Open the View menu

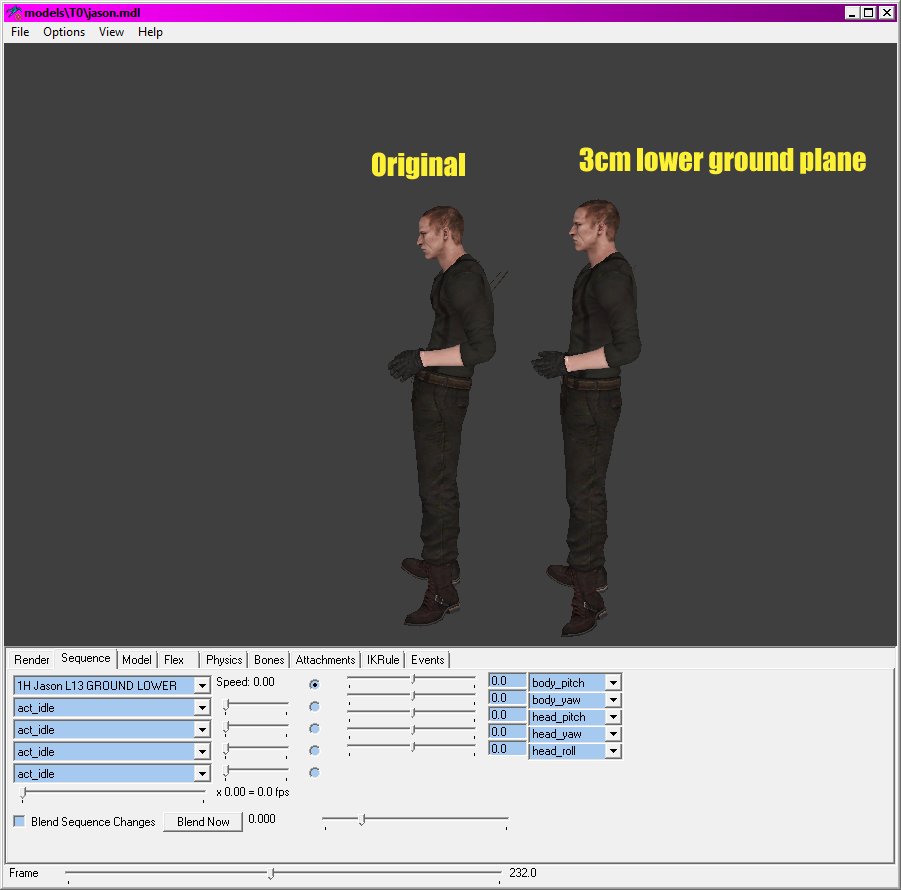(x=111, y=32)
